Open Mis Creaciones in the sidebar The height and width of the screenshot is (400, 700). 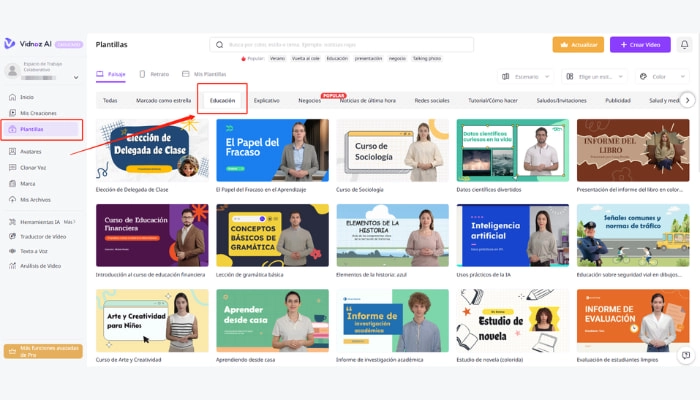point(38,113)
